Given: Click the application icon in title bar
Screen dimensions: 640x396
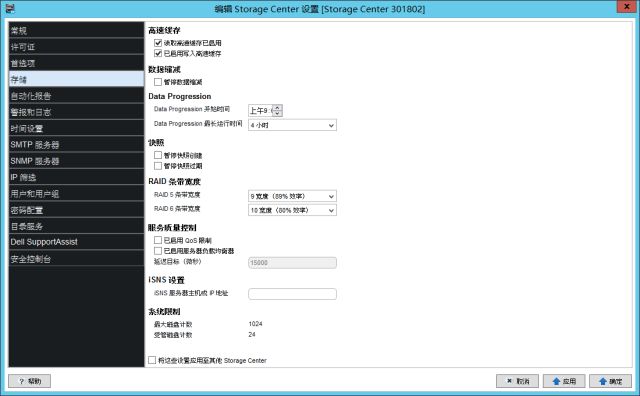Looking at the screenshot, I should [10, 8].
